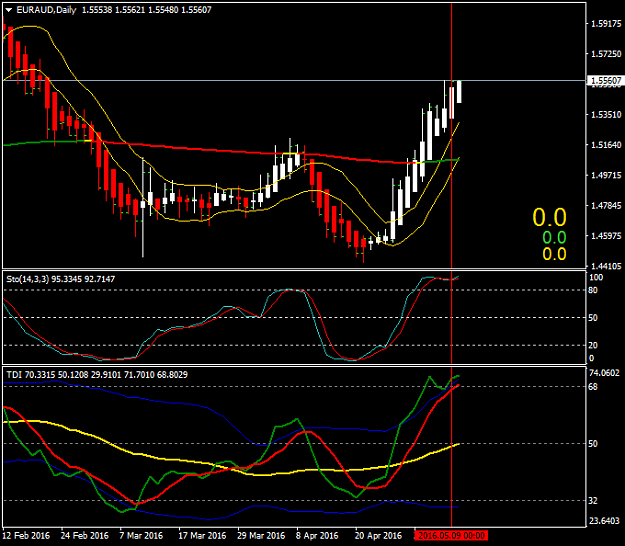Click the 8 Apr 2016 date label
This screenshot has width=625, height=546.
pyautogui.click(x=317, y=536)
